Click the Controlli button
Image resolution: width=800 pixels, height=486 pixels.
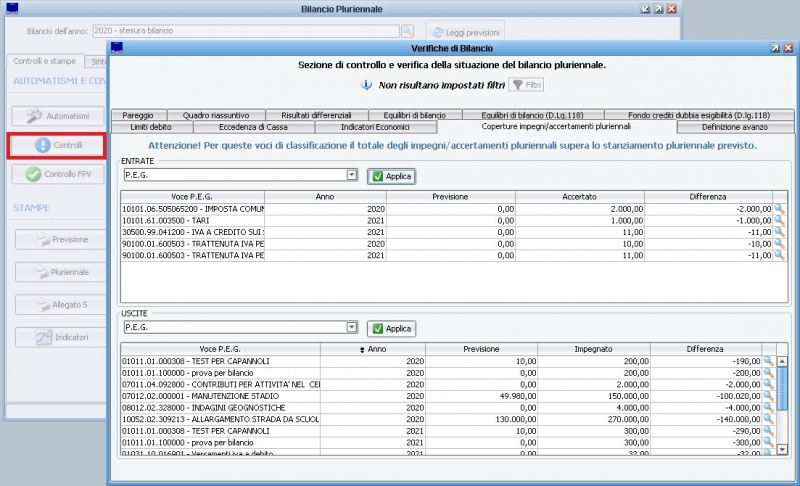point(59,145)
